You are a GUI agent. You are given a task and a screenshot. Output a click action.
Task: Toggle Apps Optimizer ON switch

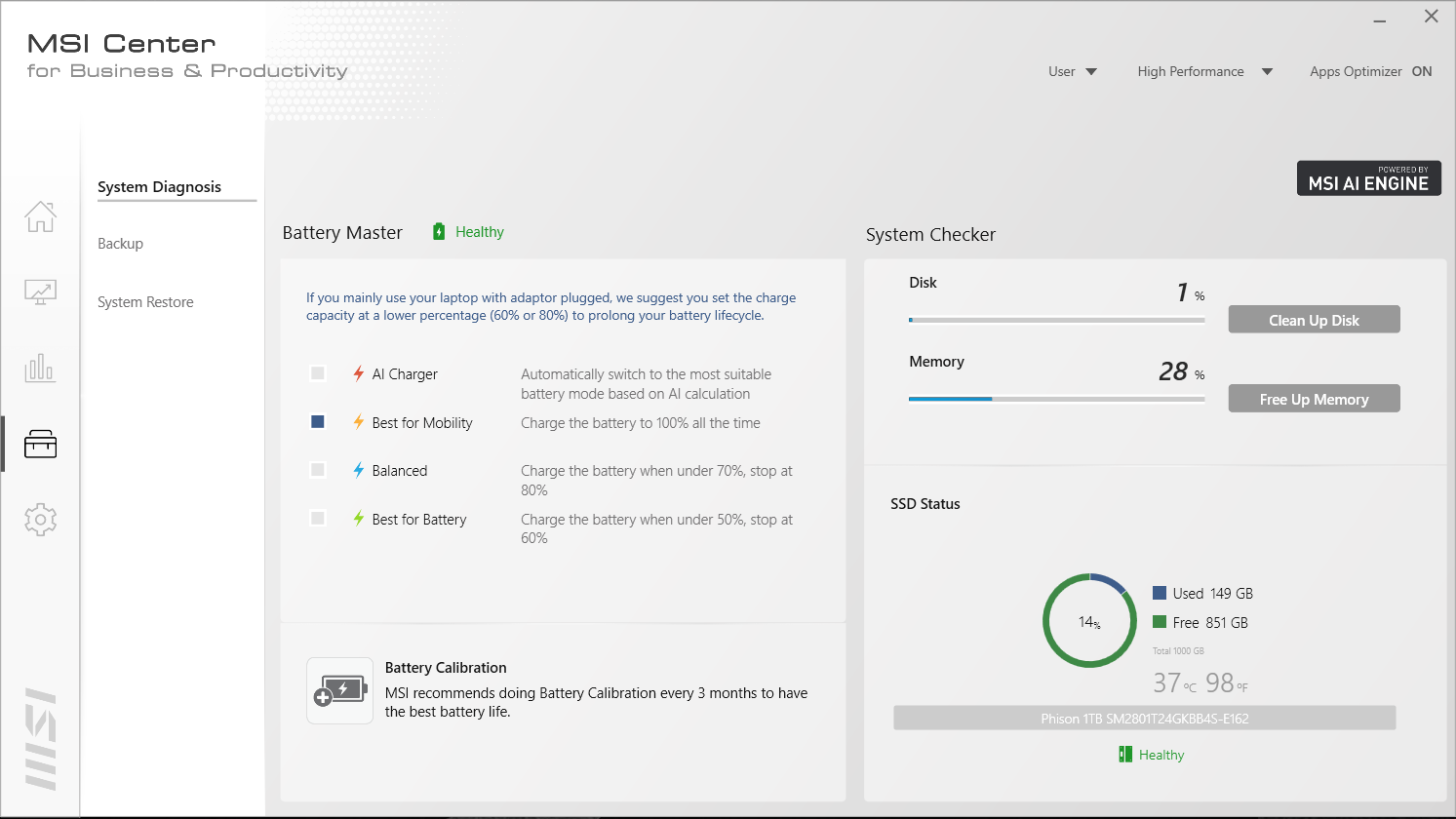(x=1421, y=71)
